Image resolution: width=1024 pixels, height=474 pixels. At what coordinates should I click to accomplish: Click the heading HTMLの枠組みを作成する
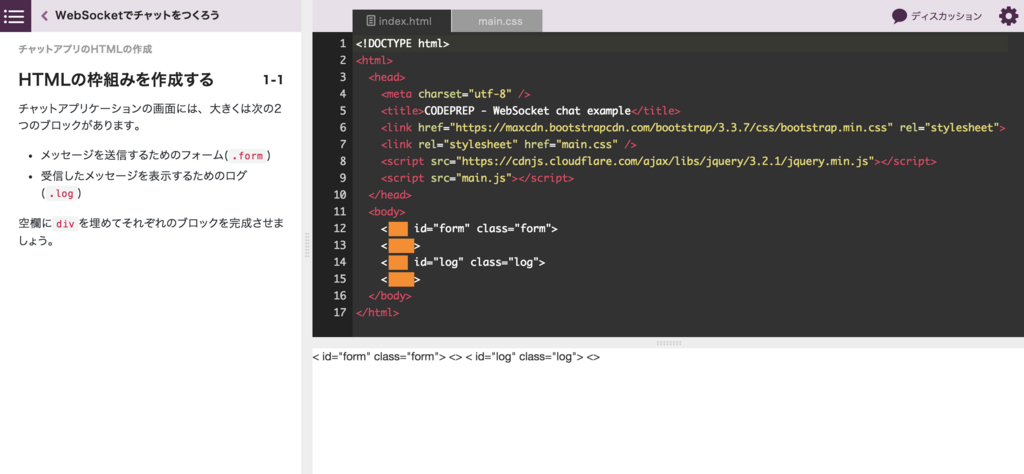(x=116, y=80)
